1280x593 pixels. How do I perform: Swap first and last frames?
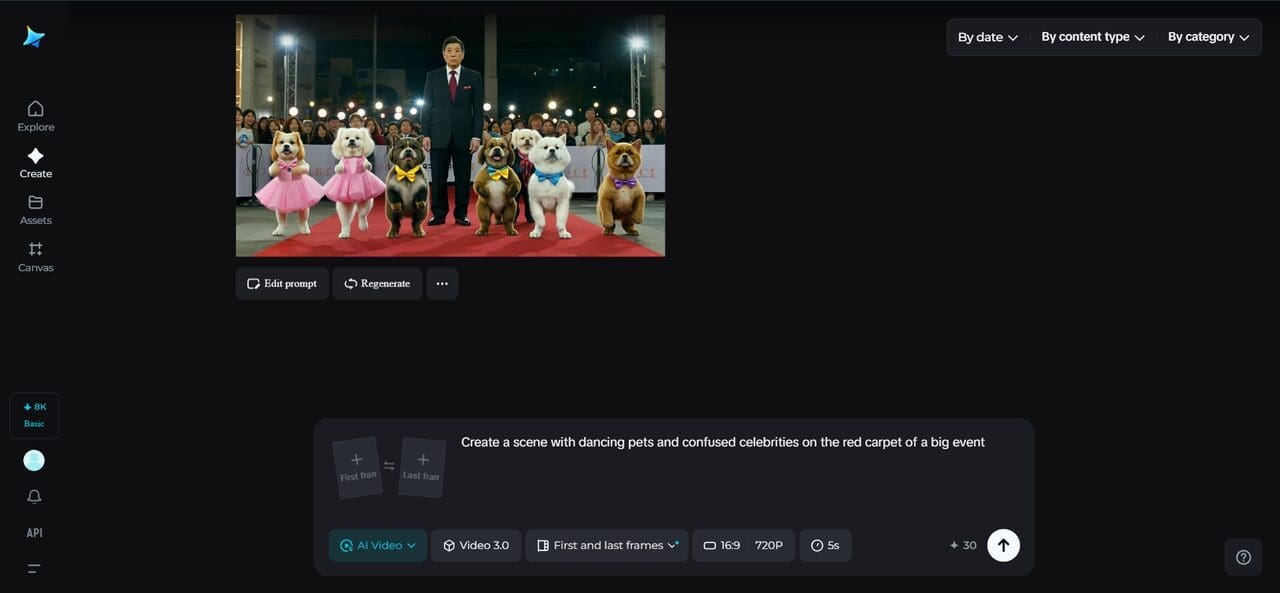389,466
